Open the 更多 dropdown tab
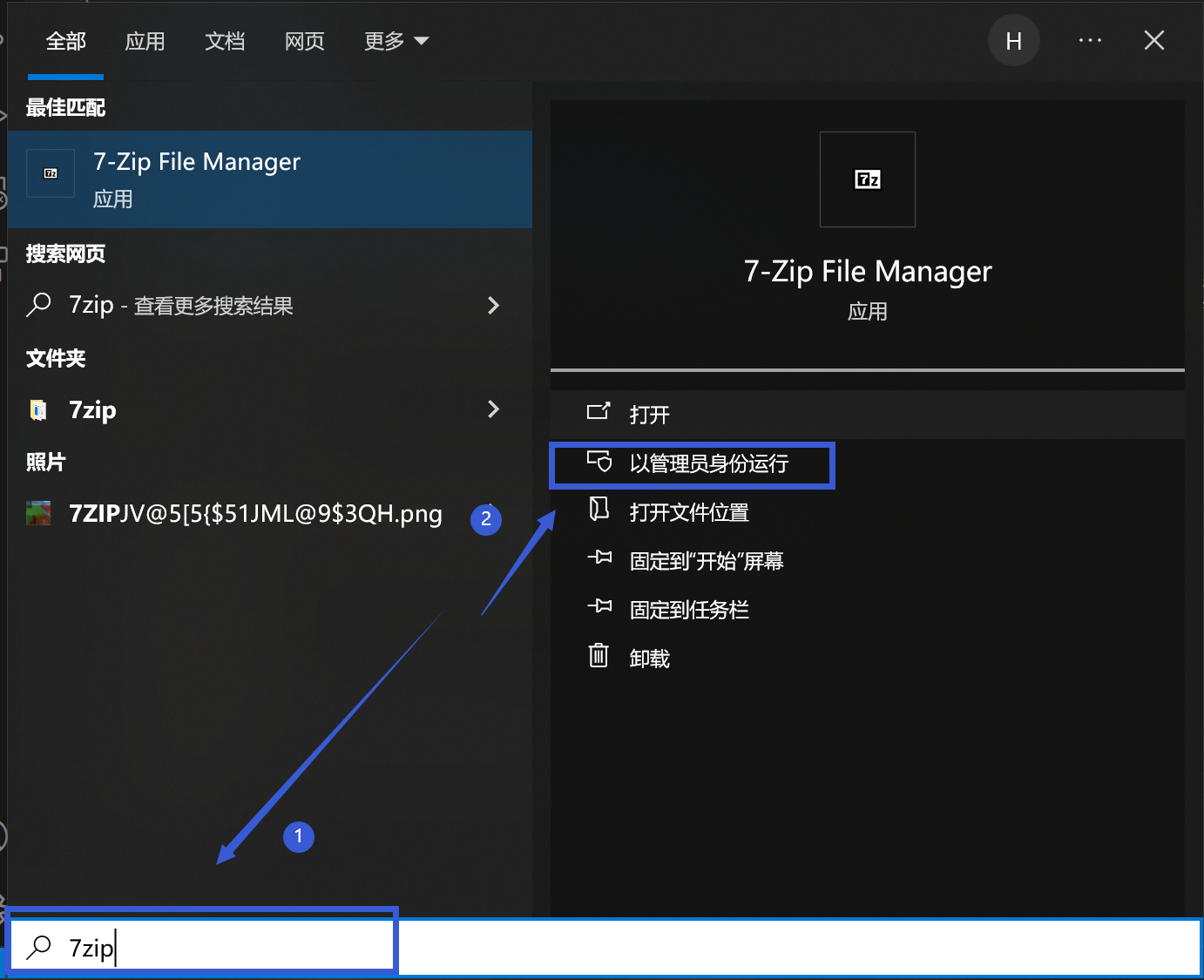The height and width of the screenshot is (980, 1204). pos(396,41)
